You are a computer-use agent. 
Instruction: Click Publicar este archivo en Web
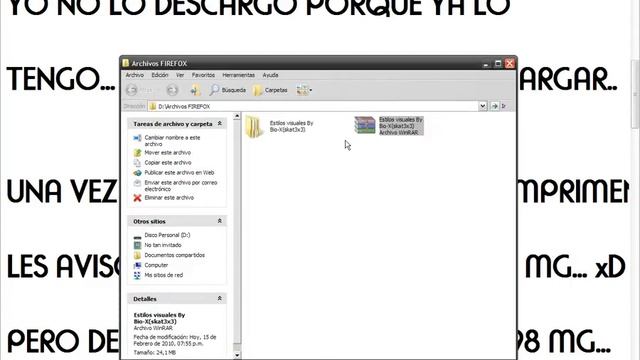click(179, 173)
